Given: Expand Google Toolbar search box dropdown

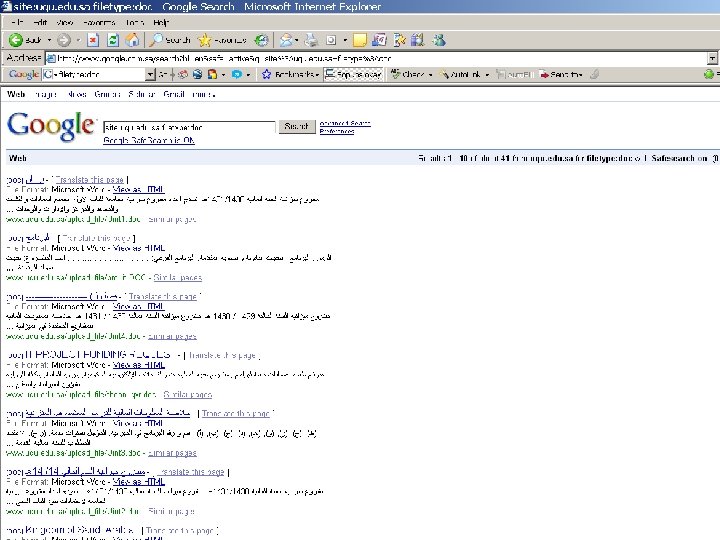Looking at the screenshot, I should 150,74.
